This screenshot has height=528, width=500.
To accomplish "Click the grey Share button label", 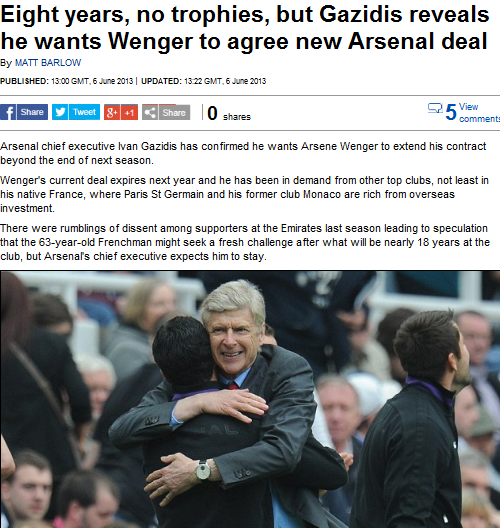I will tap(174, 112).
